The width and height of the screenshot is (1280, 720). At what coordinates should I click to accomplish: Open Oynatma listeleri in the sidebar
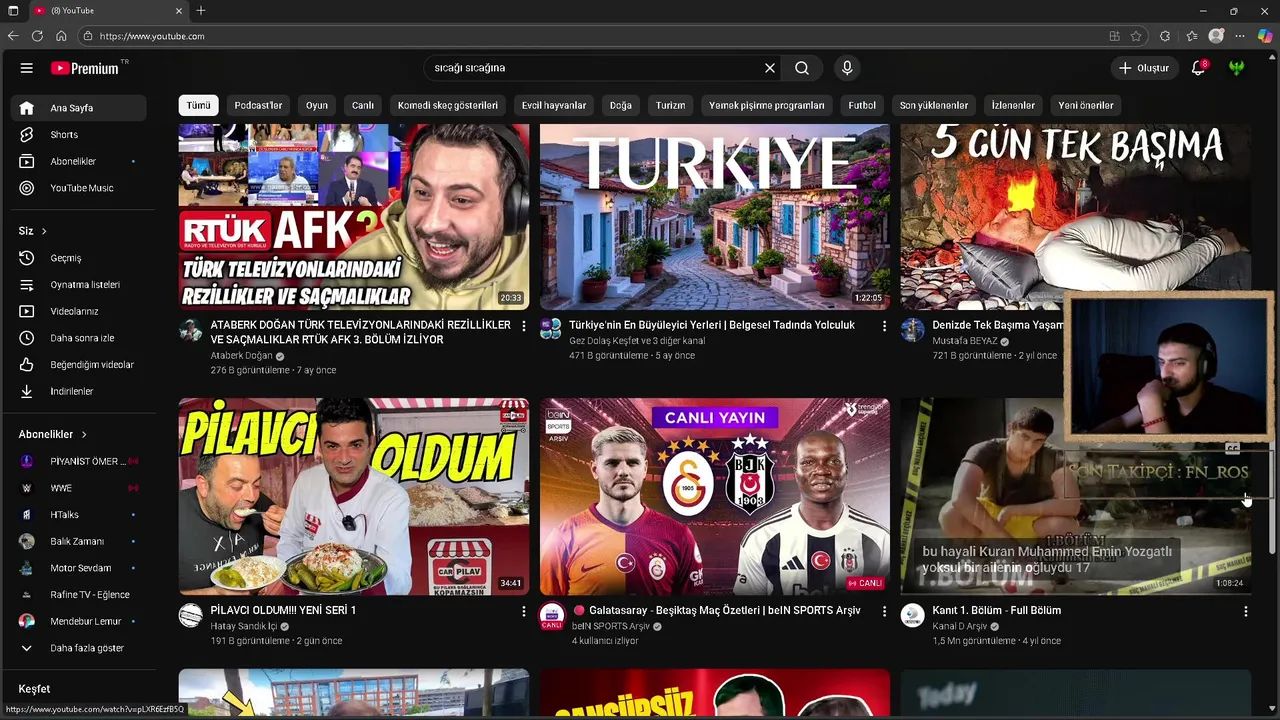point(80,285)
